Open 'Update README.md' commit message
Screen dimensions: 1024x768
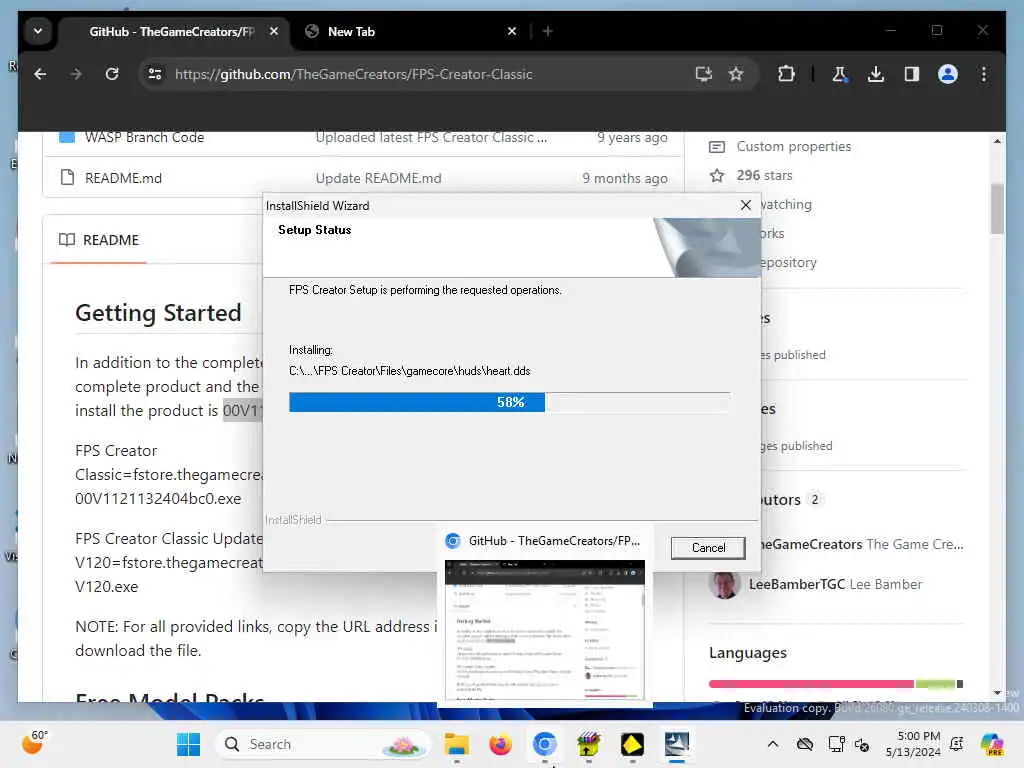click(x=379, y=178)
